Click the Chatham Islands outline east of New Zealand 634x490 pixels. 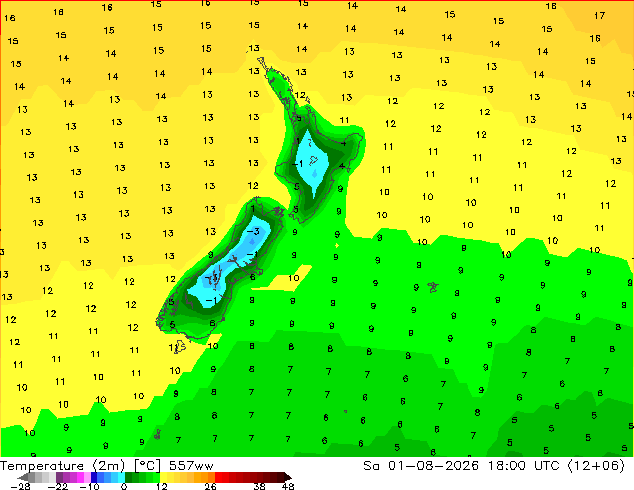[x=433, y=287]
